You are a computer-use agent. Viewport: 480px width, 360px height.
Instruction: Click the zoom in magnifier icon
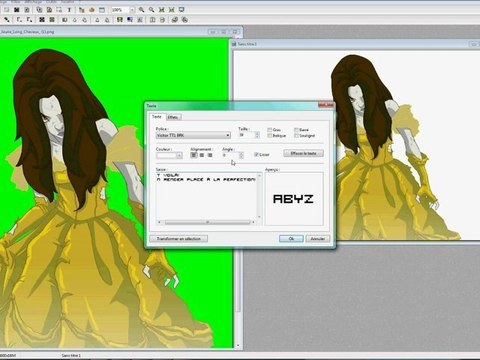point(142,10)
